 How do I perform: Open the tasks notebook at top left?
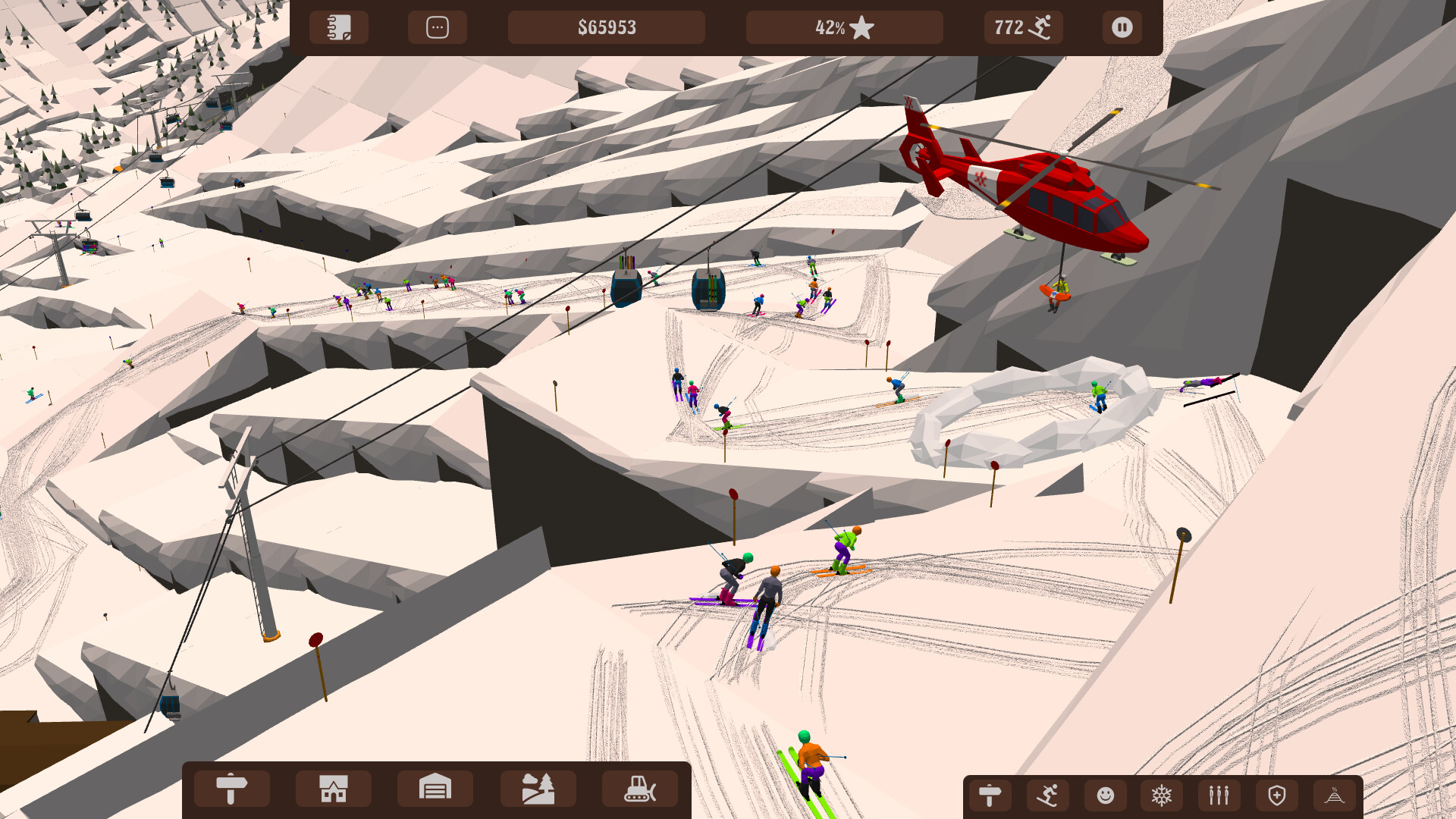click(338, 27)
